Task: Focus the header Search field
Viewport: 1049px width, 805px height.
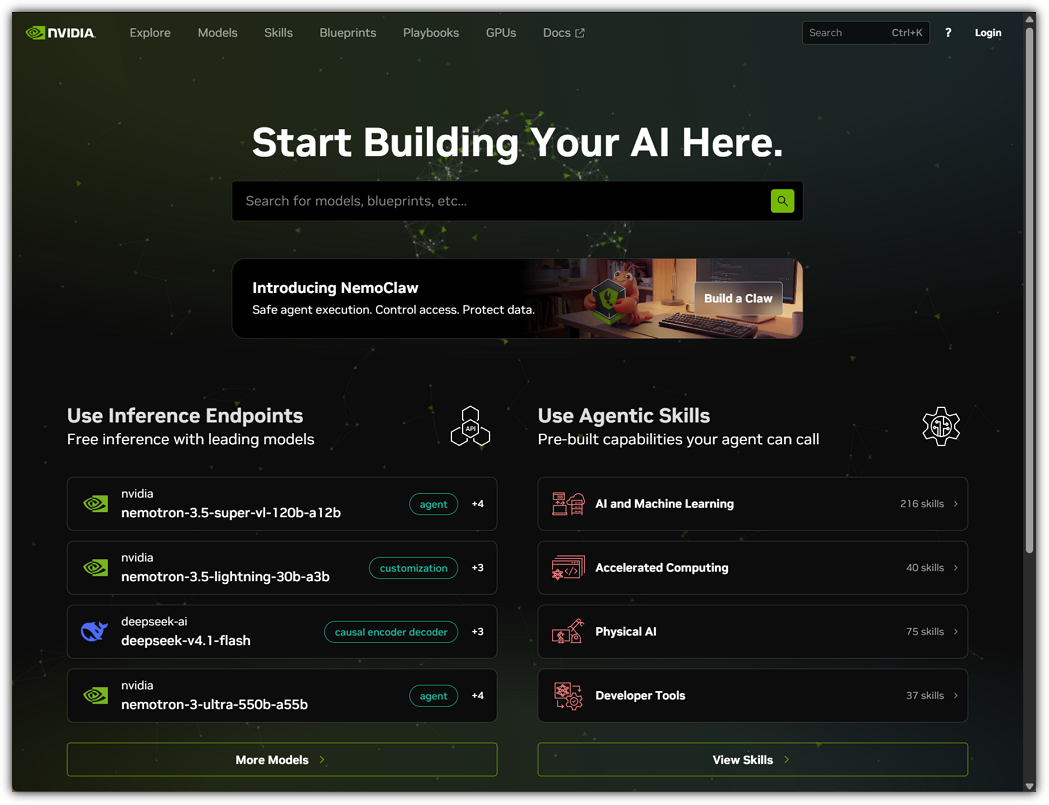Action: tap(866, 33)
